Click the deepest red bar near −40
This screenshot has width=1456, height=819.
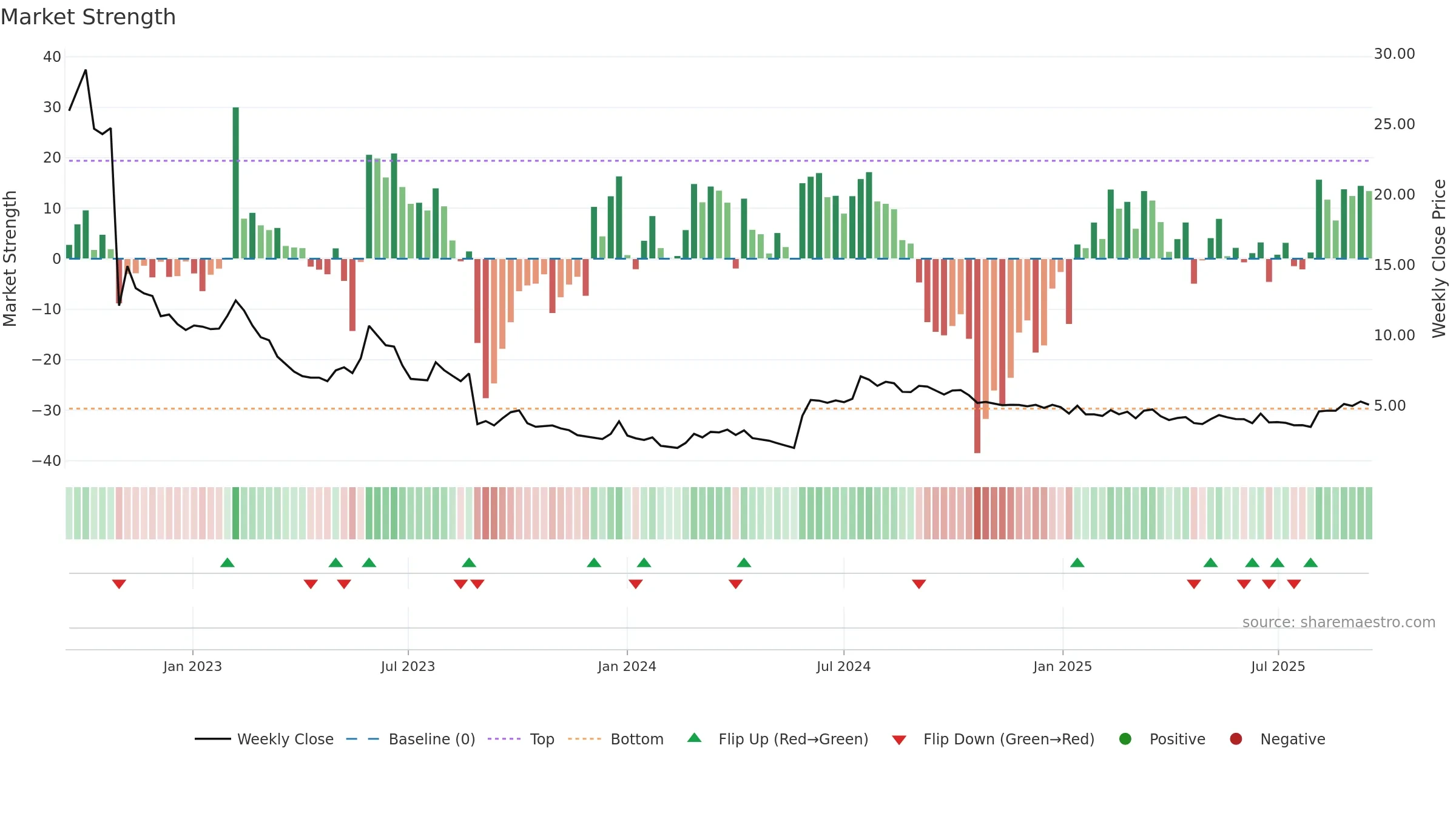click(x=977, y=356)
